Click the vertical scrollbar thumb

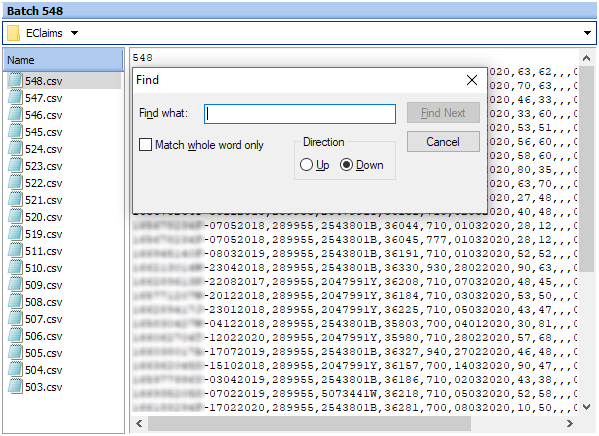tap(586, 169)
